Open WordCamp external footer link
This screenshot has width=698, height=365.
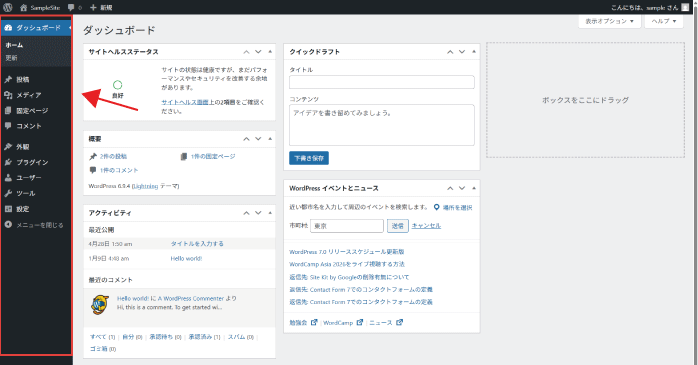(343, 323)
